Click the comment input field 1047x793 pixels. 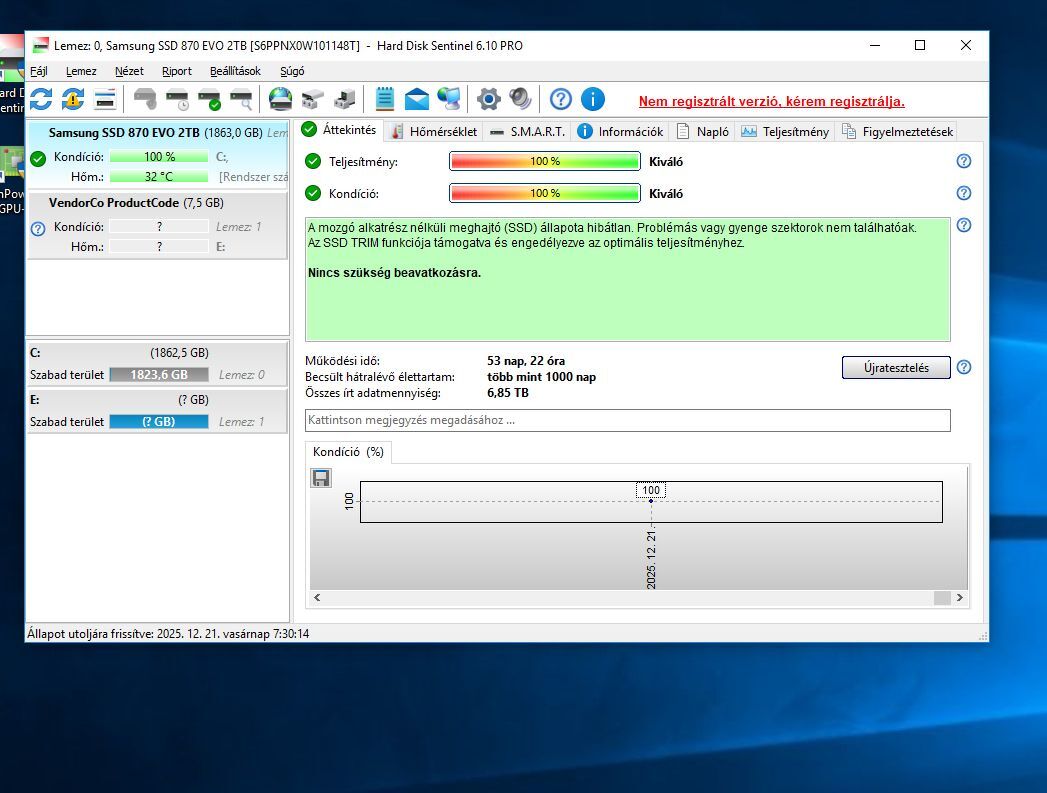627,420
